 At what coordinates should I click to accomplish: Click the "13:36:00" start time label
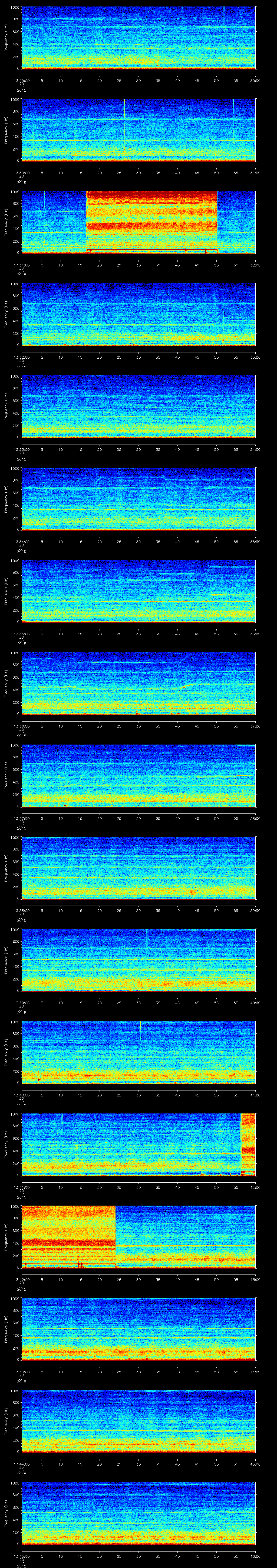coord(21,726)
